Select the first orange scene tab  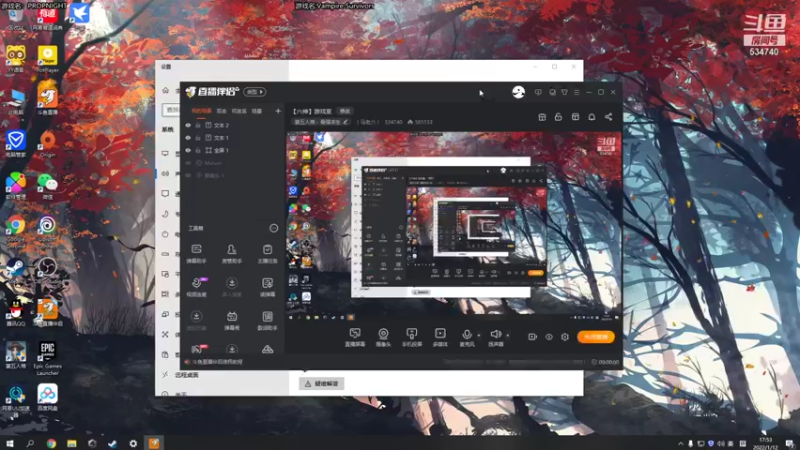[x=201, y=111]
